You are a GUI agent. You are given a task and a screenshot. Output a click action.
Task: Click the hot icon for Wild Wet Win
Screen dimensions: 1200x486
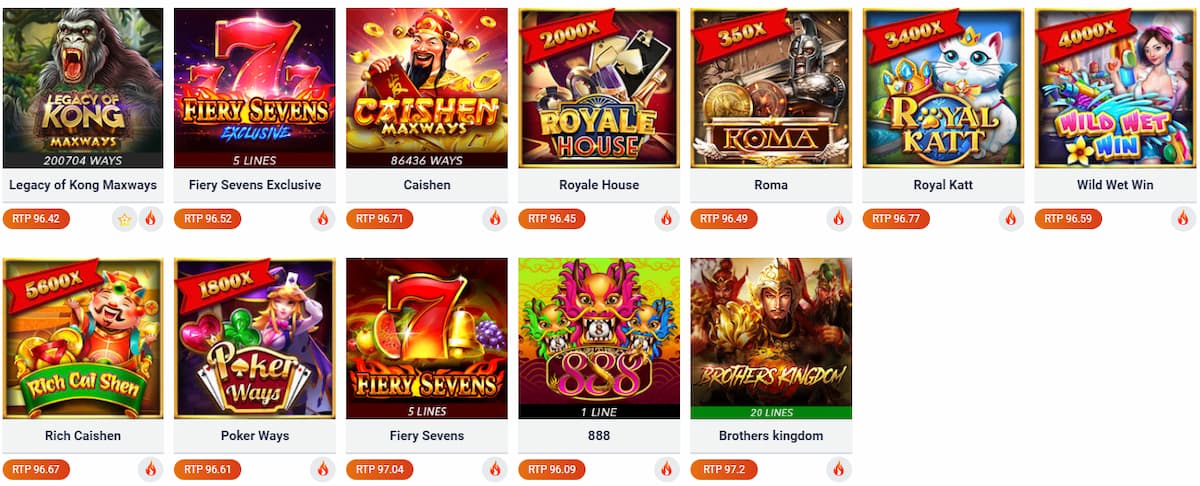[1183, 218]
